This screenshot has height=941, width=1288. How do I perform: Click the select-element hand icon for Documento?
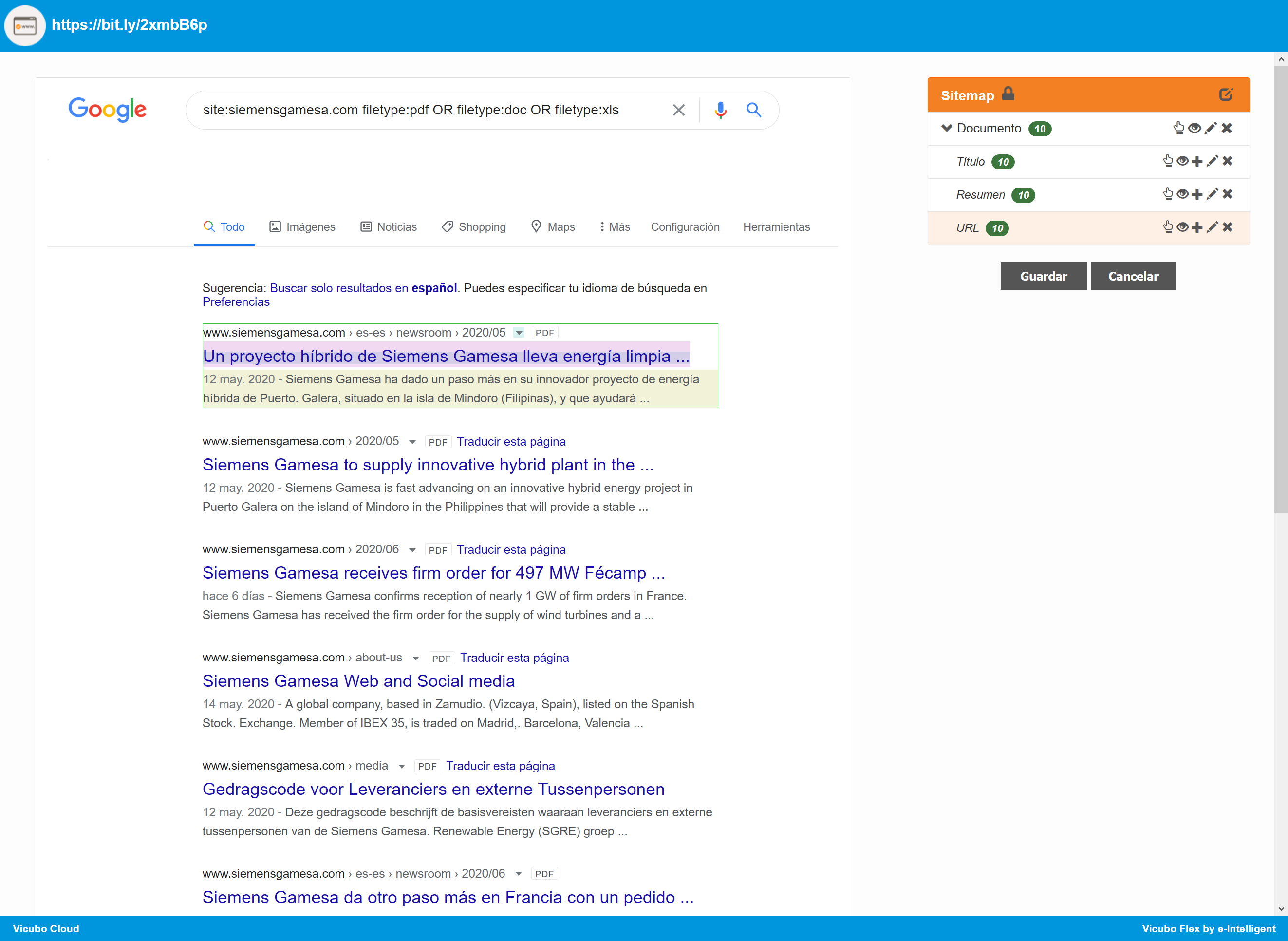pos(1178,128)
